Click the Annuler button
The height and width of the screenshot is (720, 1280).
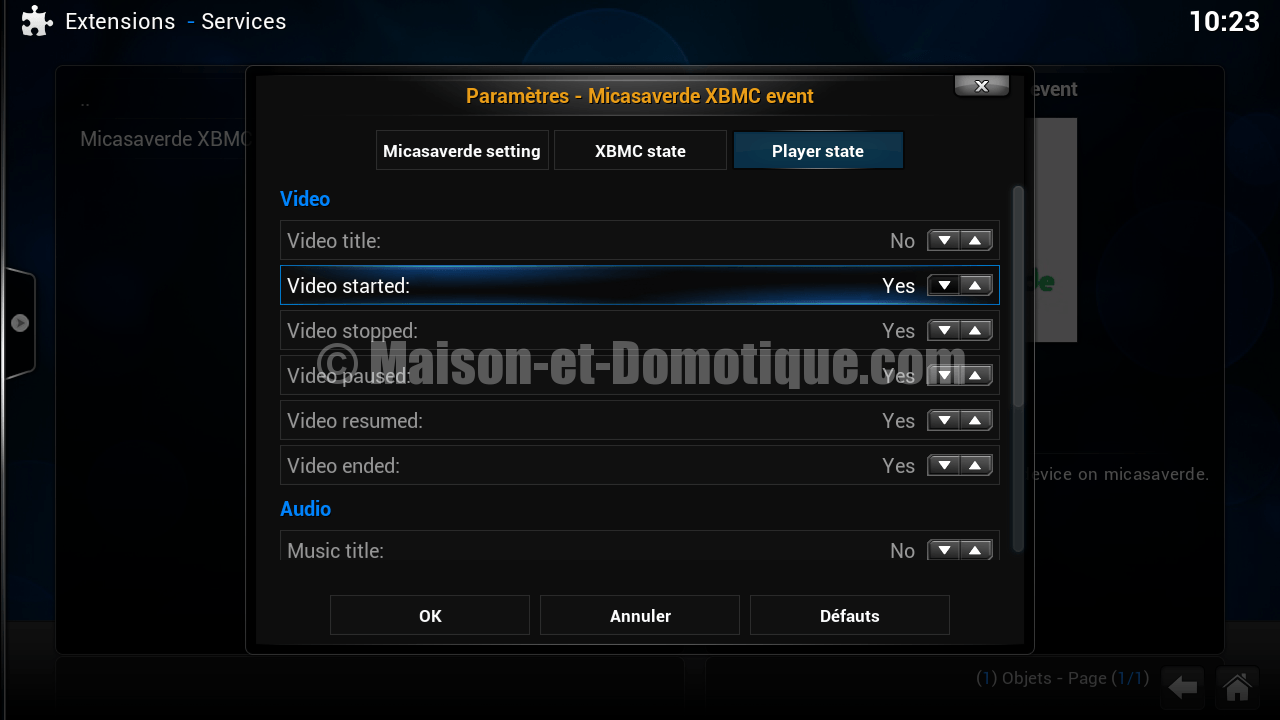(x=640, y=616)
